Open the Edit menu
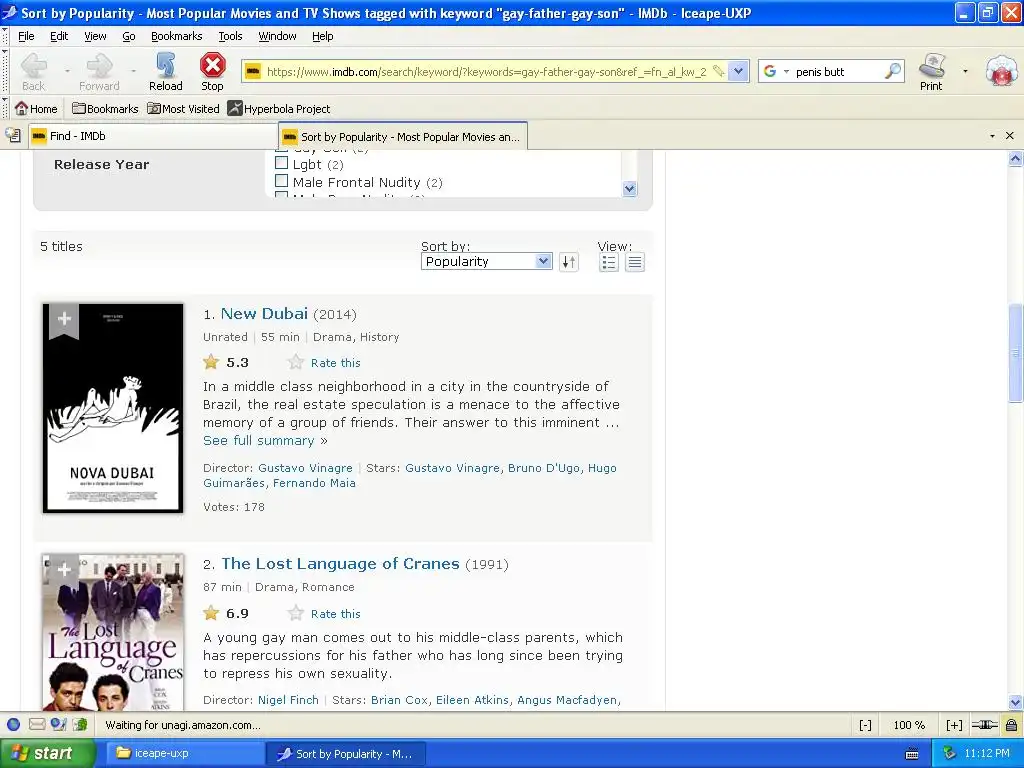 point(59,36)
